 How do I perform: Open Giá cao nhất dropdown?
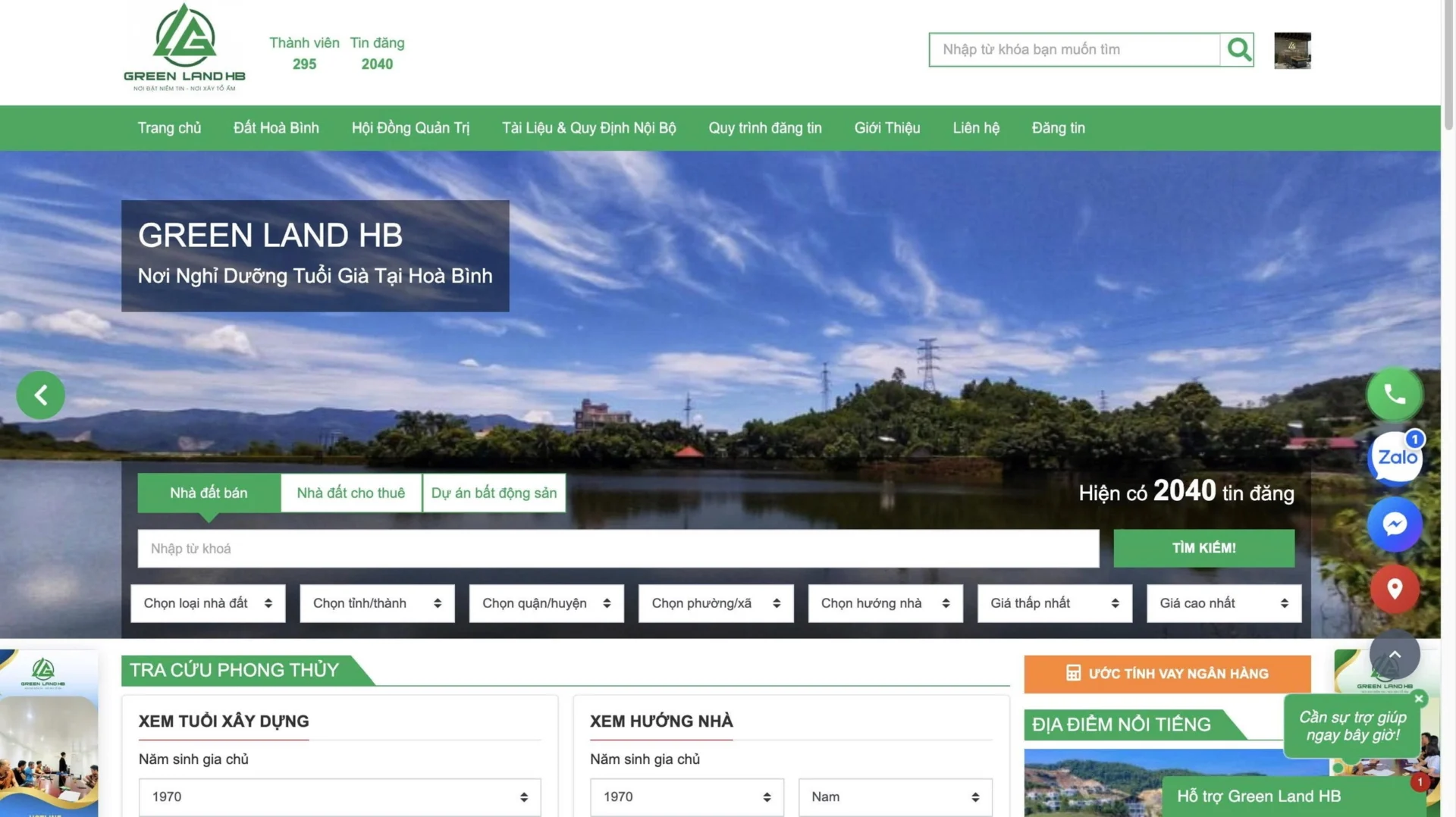pyautogui.click(x=1224, y=603)
